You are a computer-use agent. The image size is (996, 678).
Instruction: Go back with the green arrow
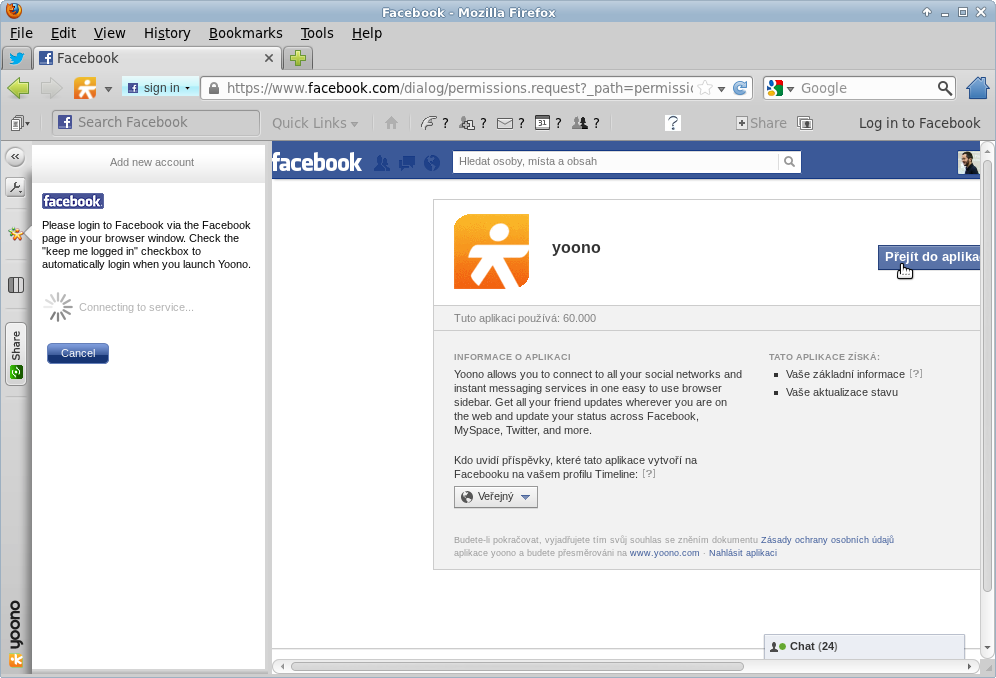click(18, 88)
